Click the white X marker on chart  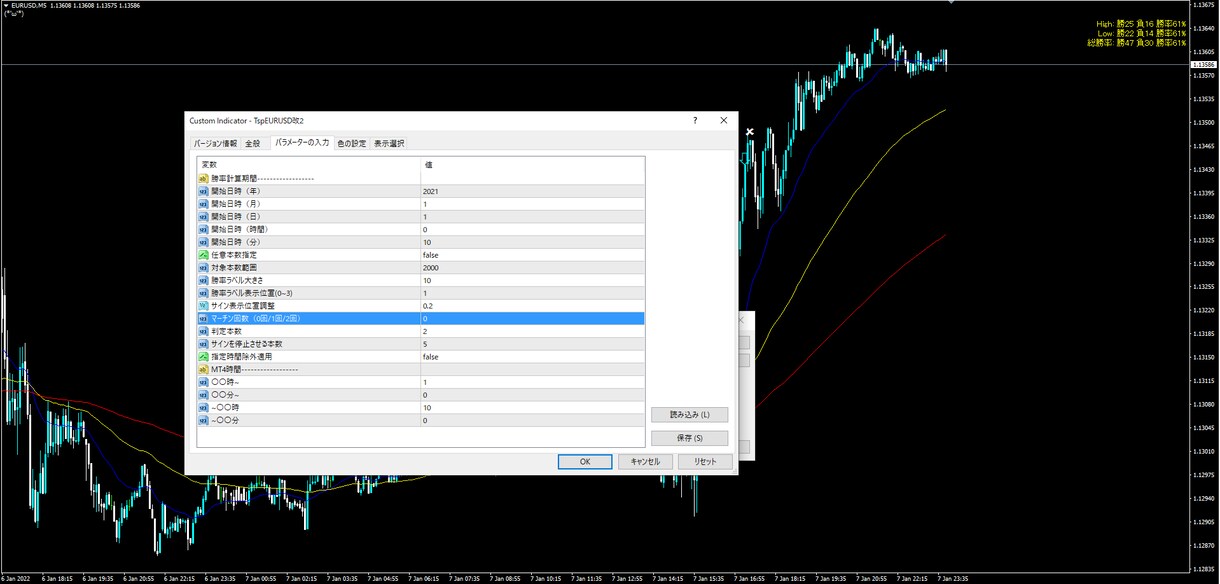(x=750, y=132)
